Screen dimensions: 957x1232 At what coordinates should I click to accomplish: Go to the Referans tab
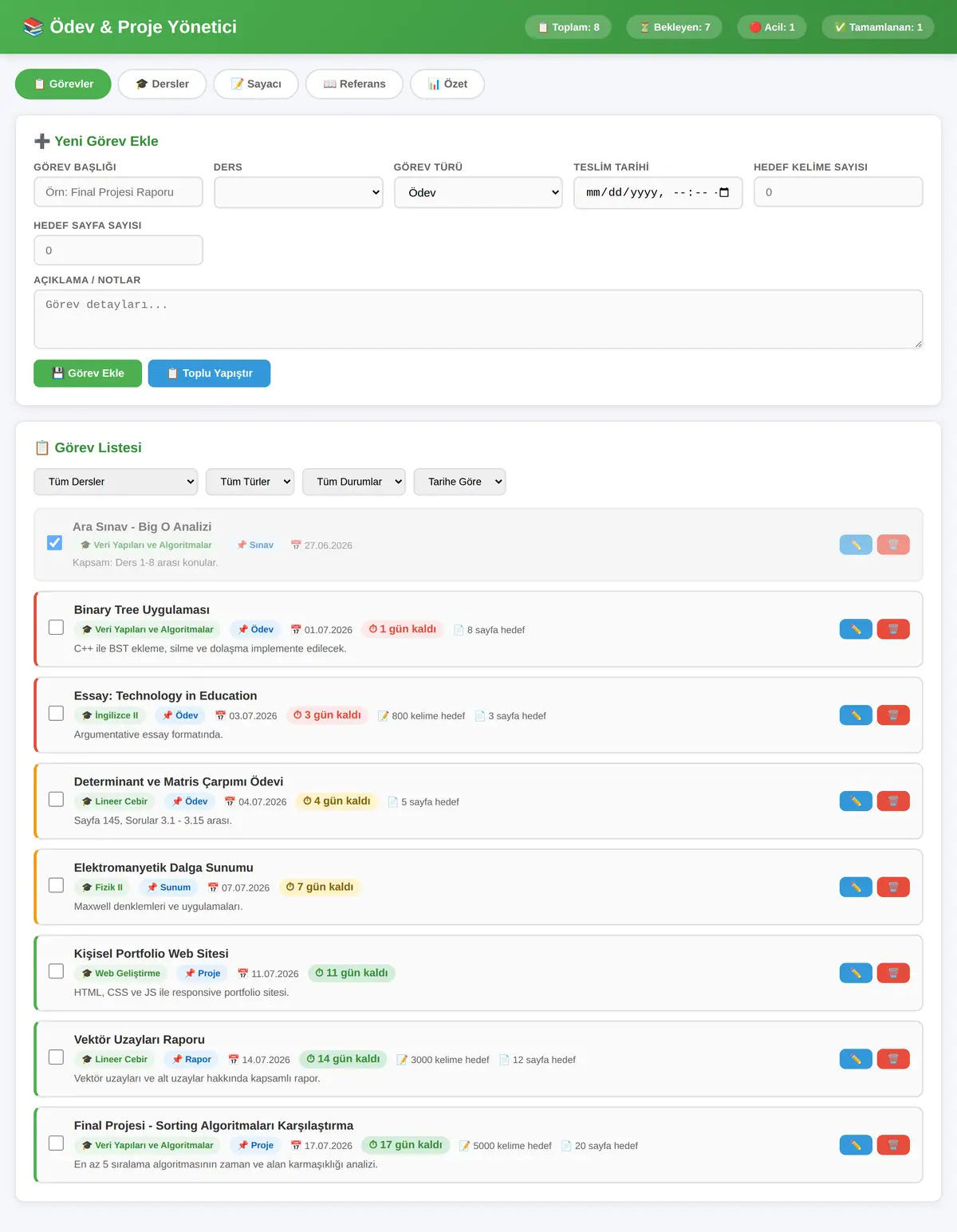[x=354, y=84]
